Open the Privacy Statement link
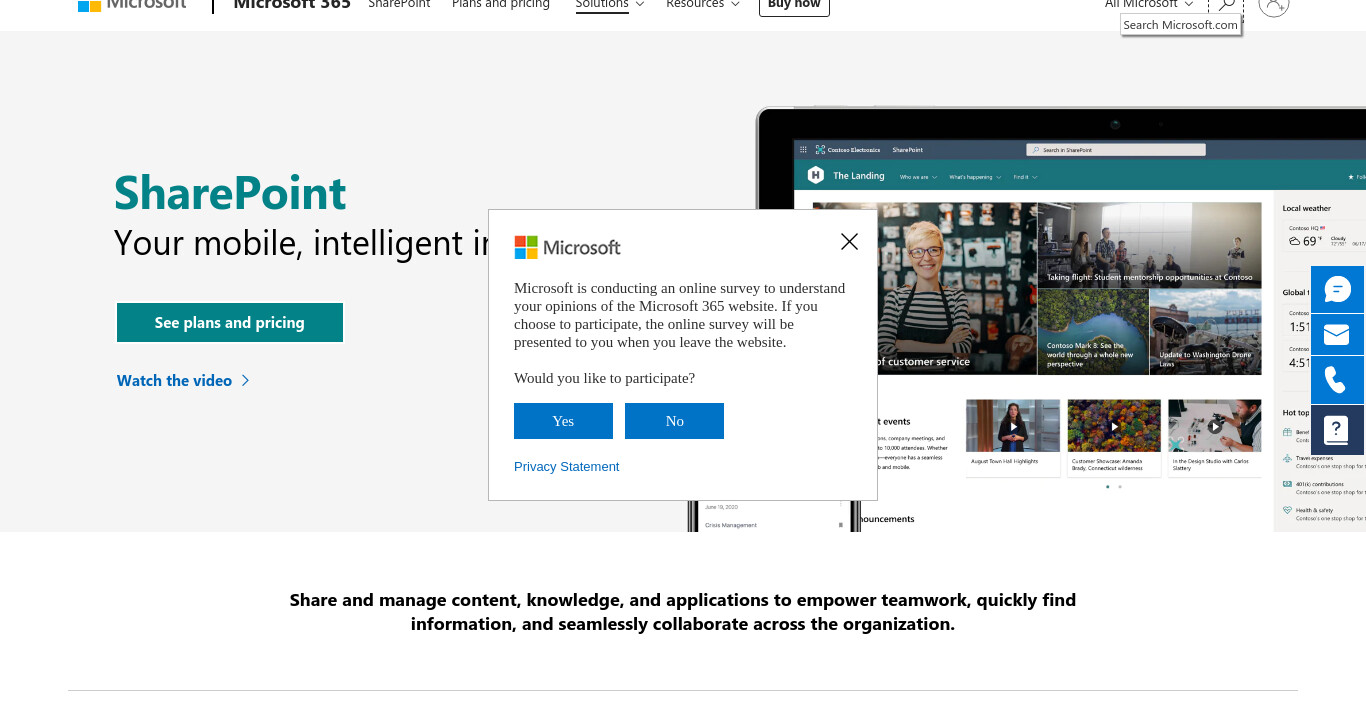This screenshot has width=1366, height=728. pyautogui.click(x=566, y=467)
